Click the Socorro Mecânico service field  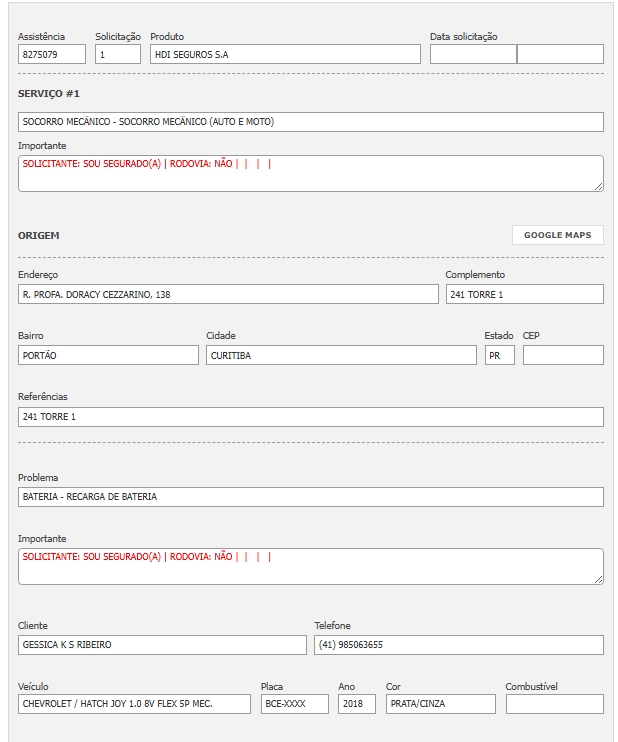click(310, 122)
